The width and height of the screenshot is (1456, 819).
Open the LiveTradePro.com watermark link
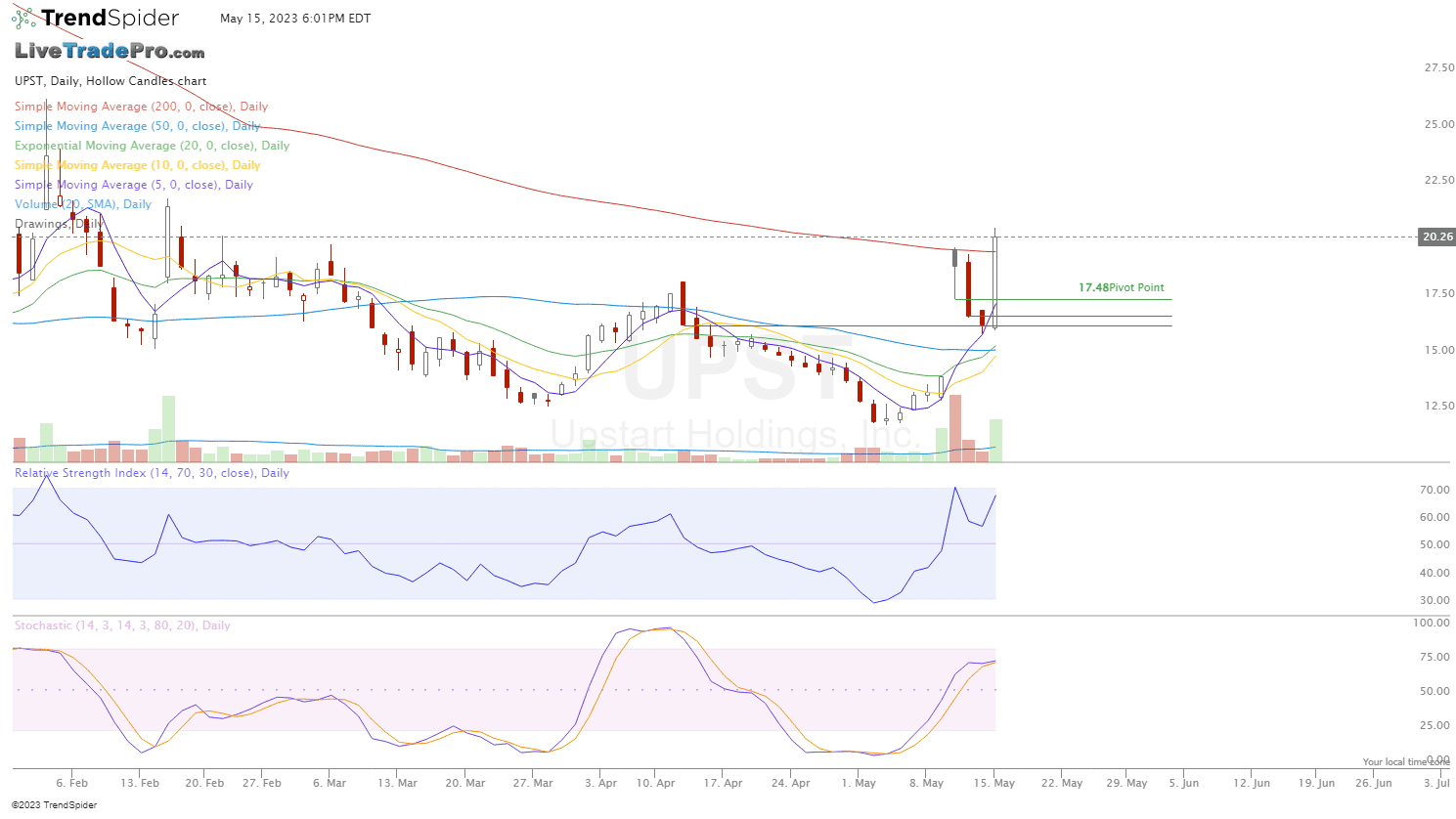point(110,51)
